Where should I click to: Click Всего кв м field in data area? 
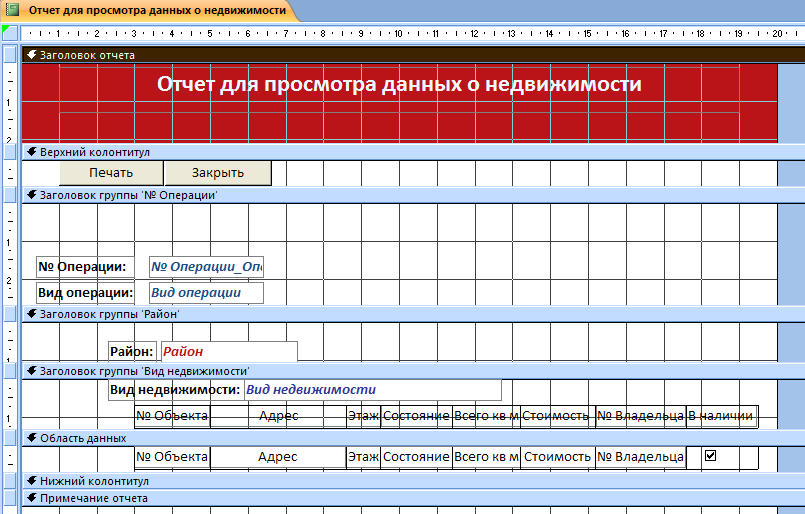[486, 457]
